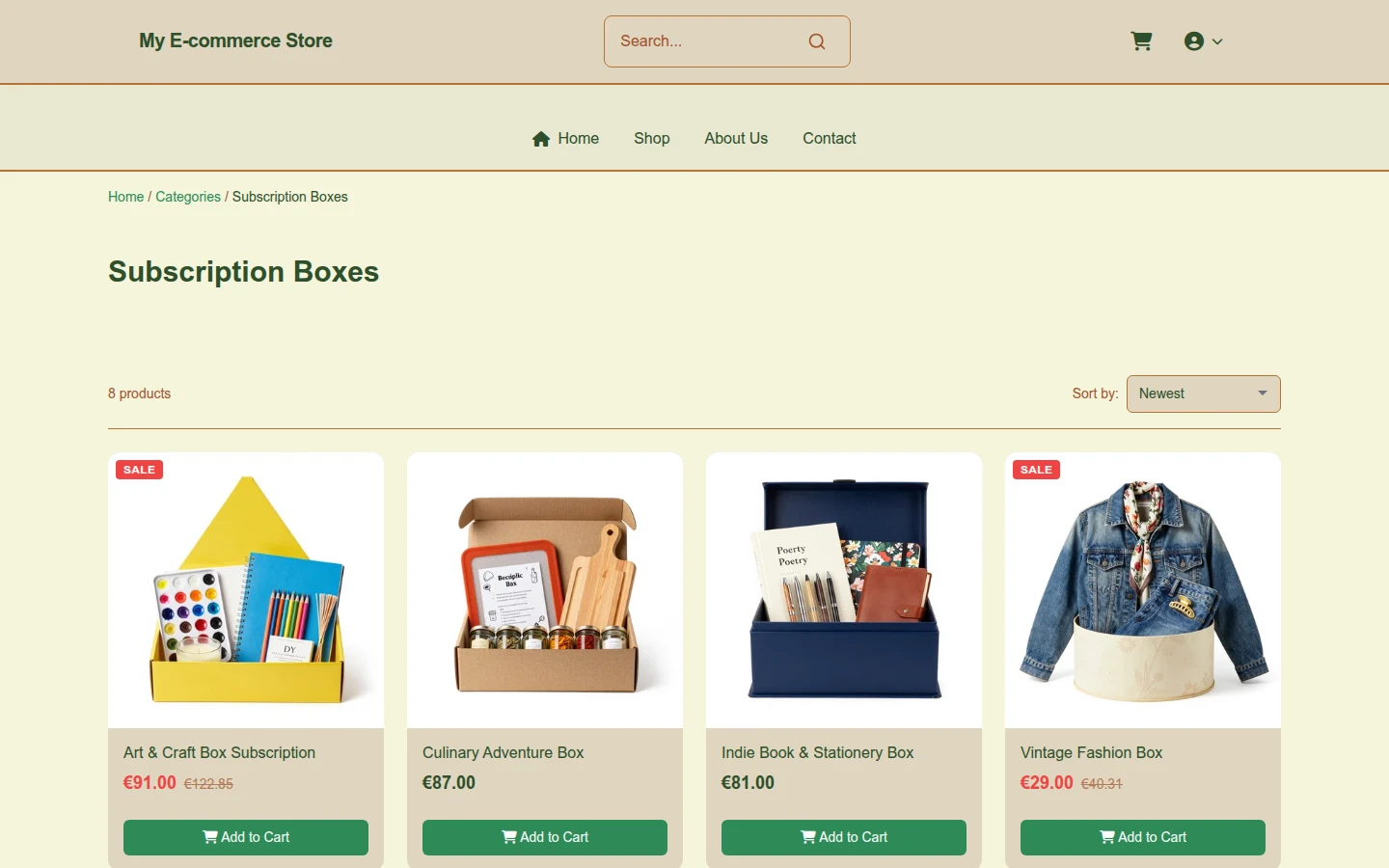Expand the account chevron arrow
1389x868 pixels.
(x=1217, y=41)
